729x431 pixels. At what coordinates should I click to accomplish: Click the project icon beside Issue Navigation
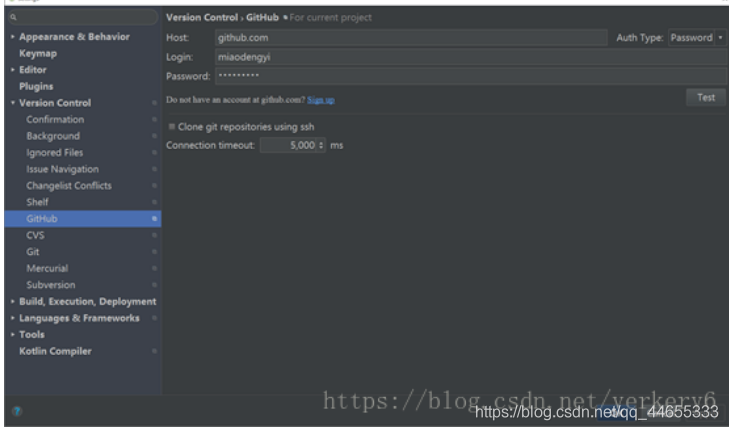[154, 169]
